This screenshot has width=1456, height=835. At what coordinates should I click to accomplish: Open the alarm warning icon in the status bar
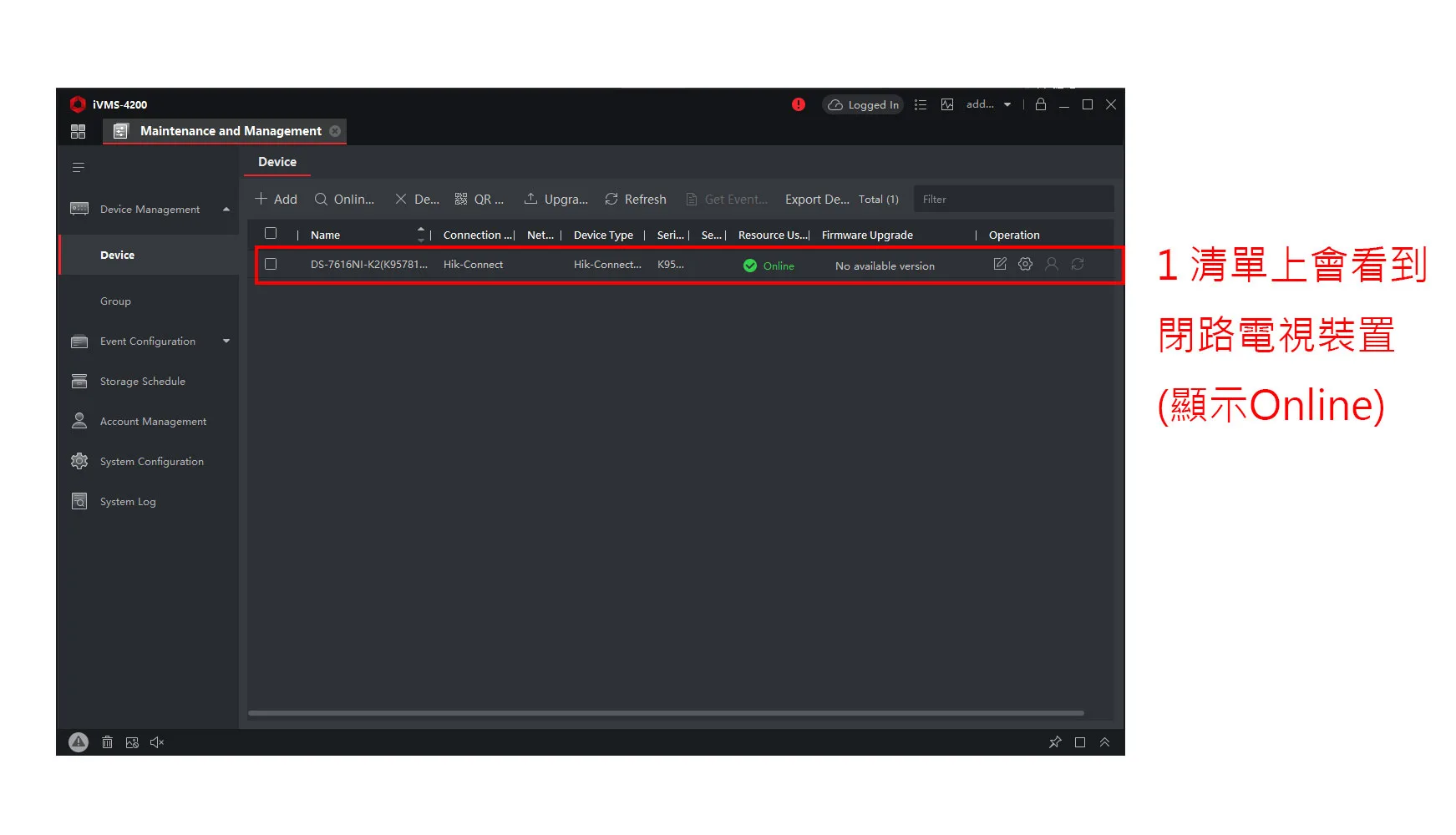tap(79, 742)
